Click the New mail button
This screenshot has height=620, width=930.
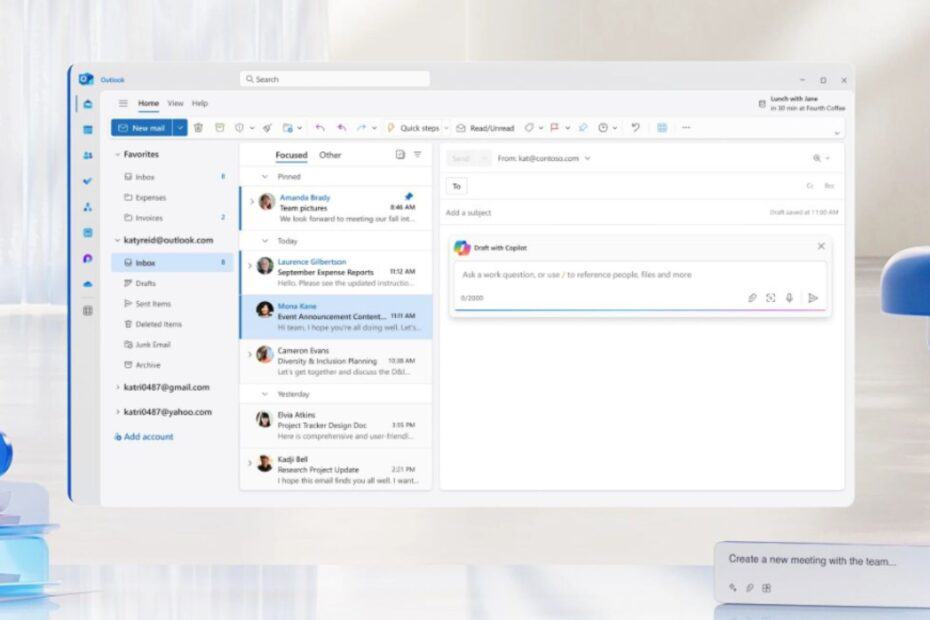click(141, 128)
